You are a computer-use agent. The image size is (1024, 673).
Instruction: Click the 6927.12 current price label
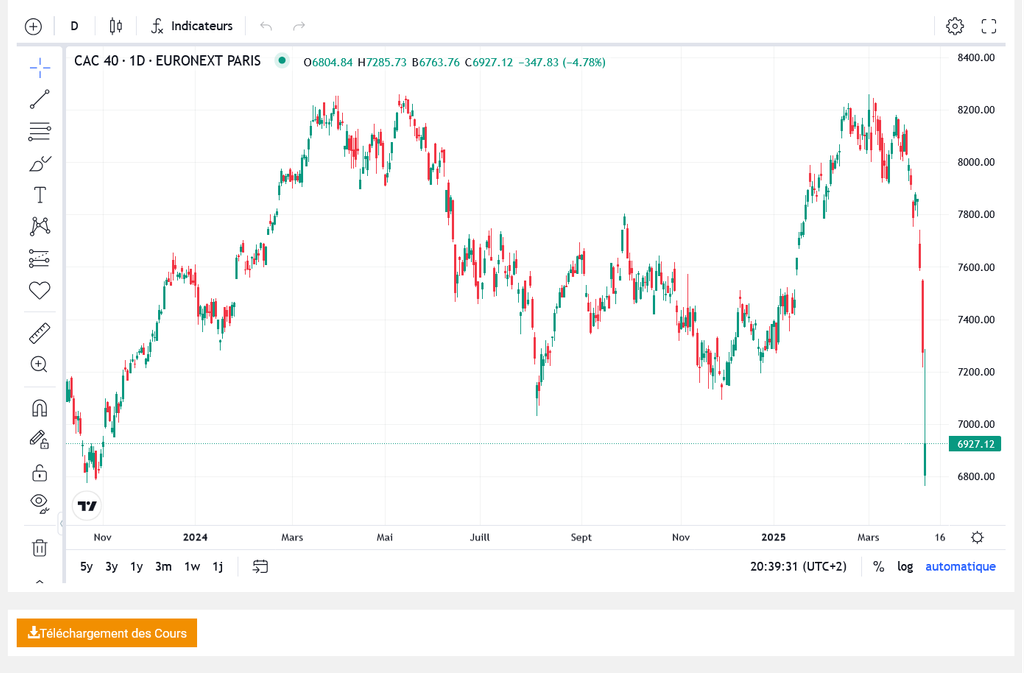pyautogui.click(x=975, y=444)
